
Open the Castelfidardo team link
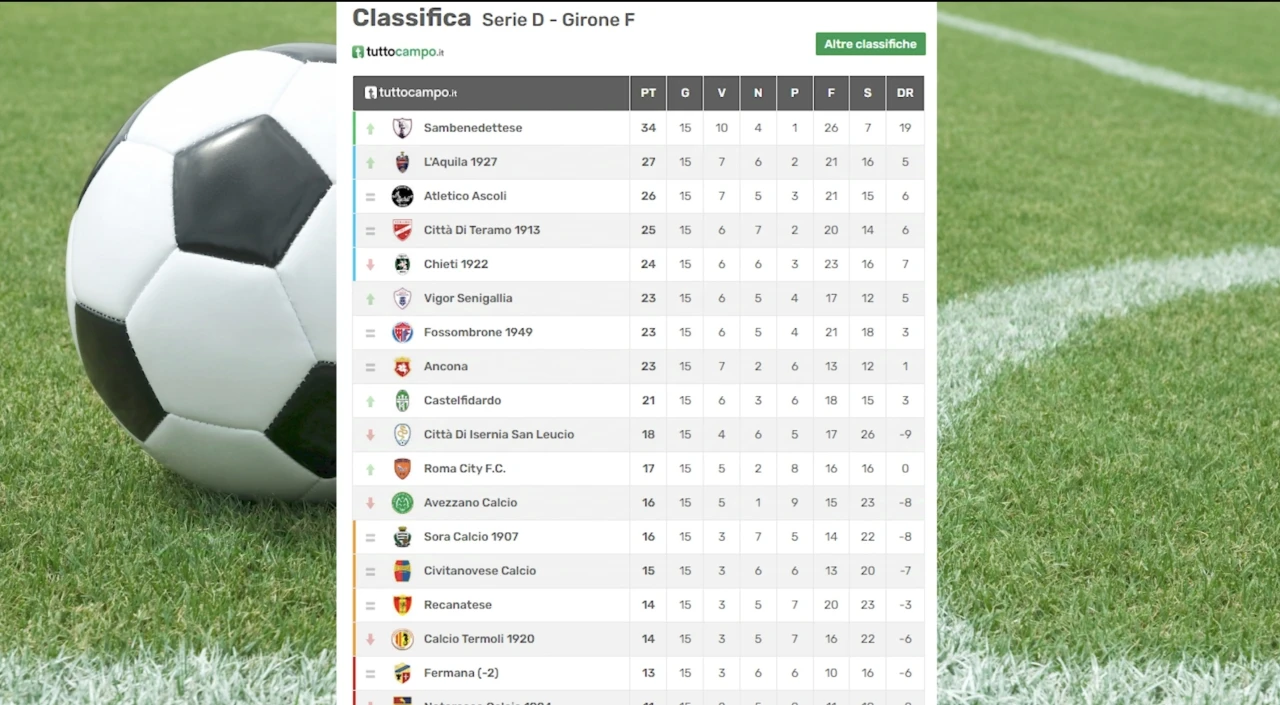pos(462,400)
